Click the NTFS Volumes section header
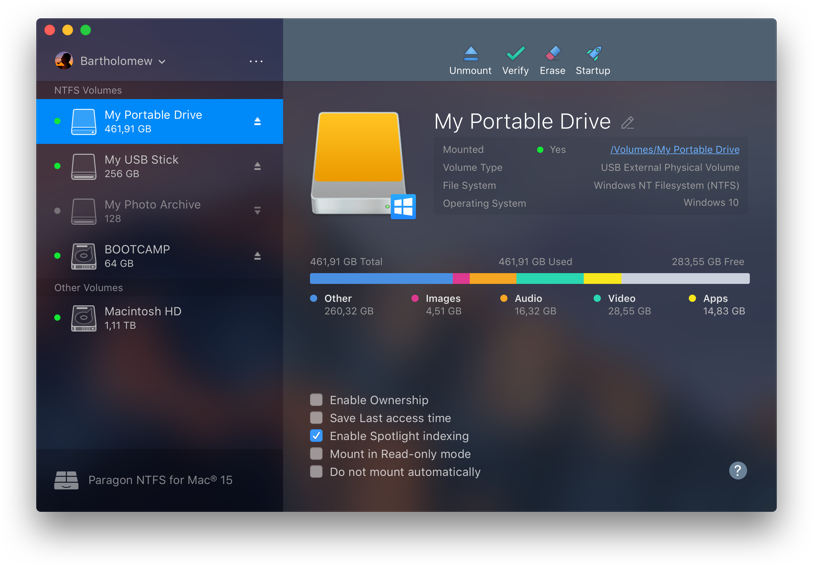The width and height of the screenshot is (813, 566). pos(88,90)
